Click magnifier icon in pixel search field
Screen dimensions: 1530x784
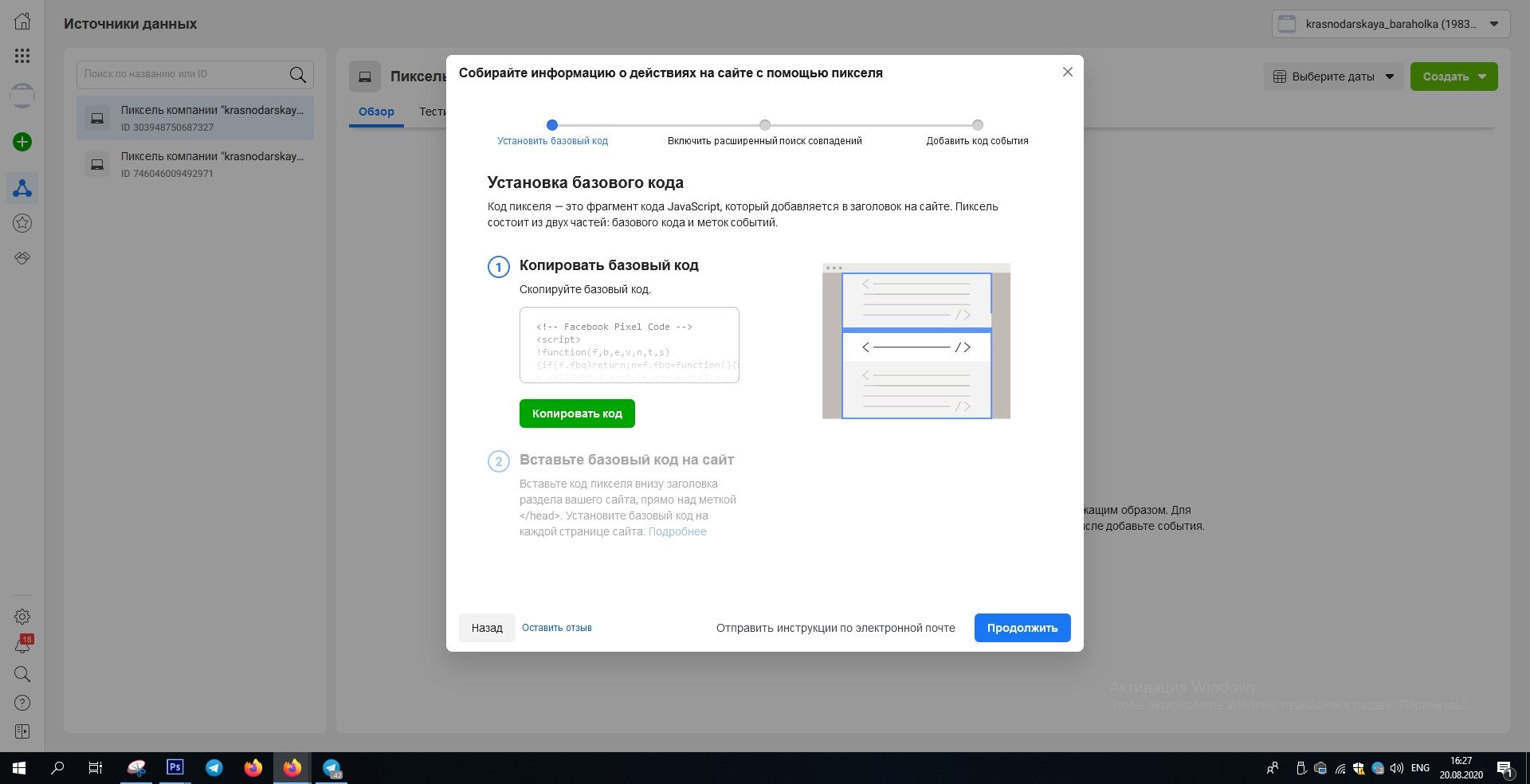(298, 74)
